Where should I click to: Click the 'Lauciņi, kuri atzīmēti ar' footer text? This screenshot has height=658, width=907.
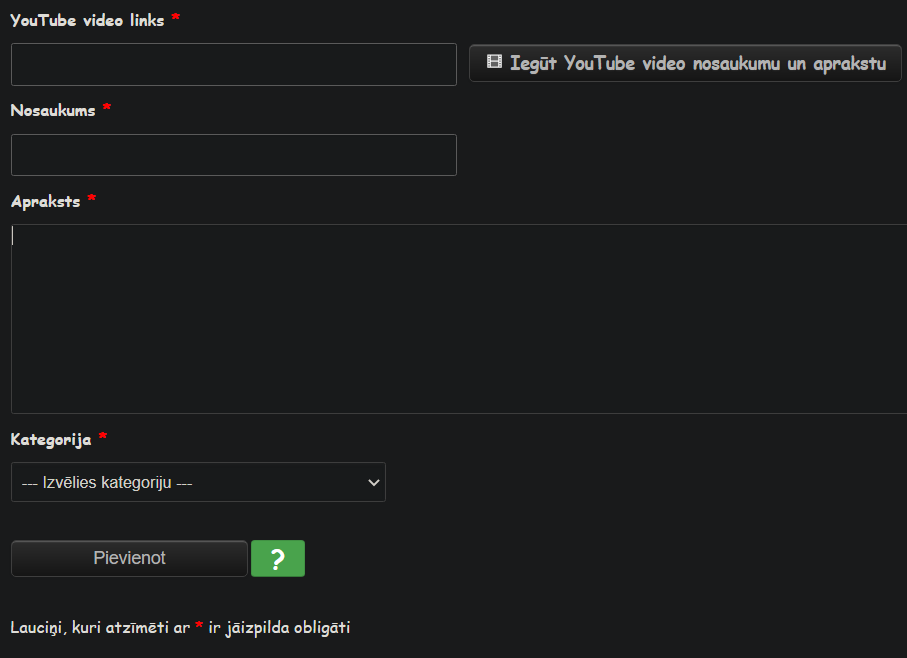(x=100, y=627)
